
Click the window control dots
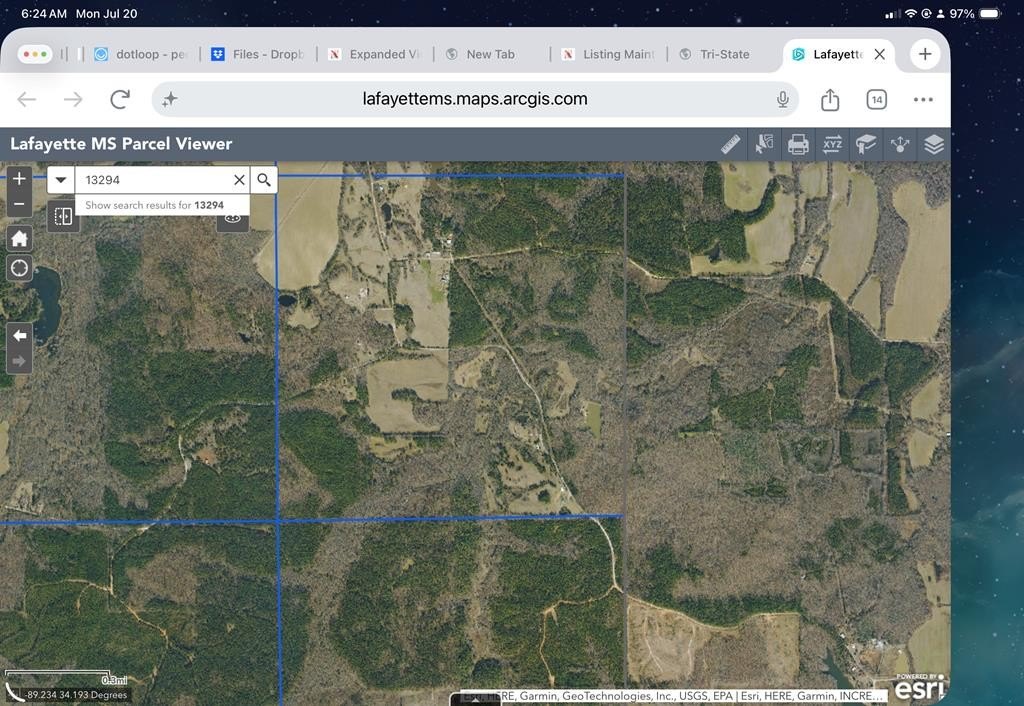(35, 54)
